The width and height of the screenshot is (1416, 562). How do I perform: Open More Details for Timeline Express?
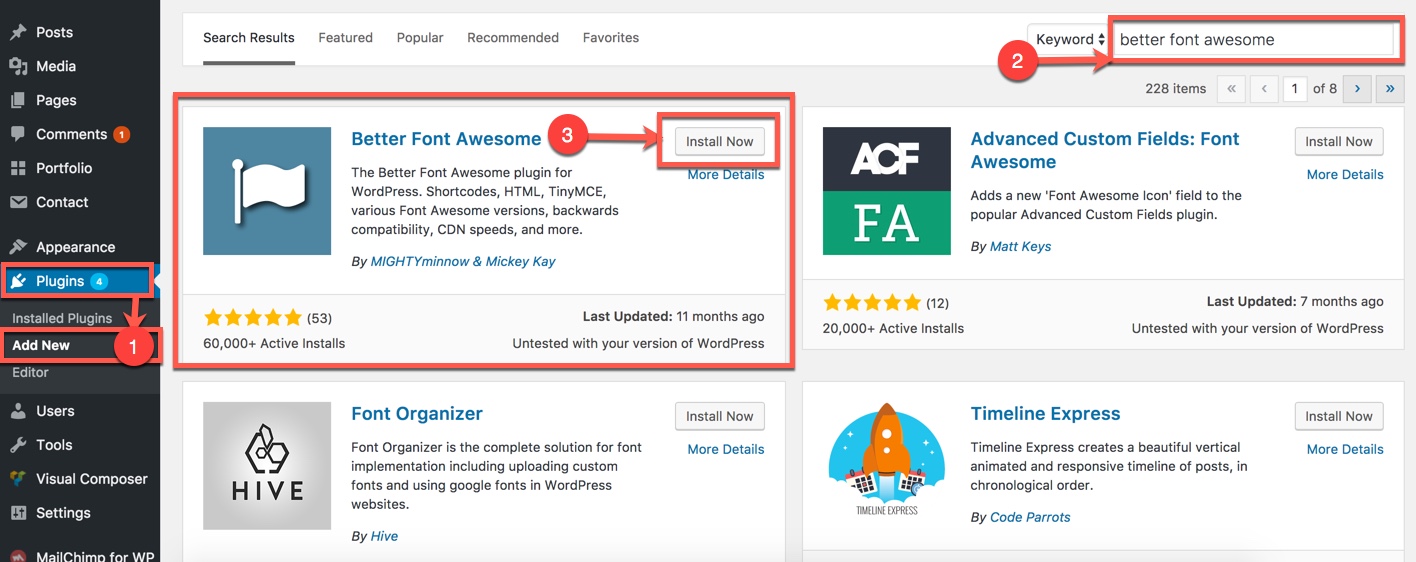[x=1345, y=449]
